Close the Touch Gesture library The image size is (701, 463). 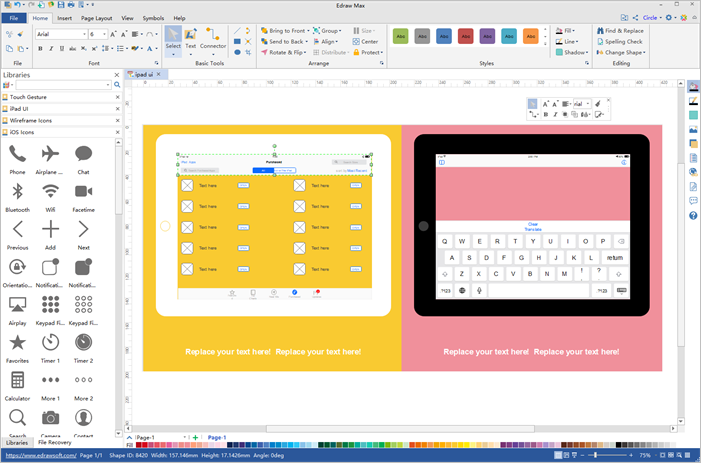(117, 97)
